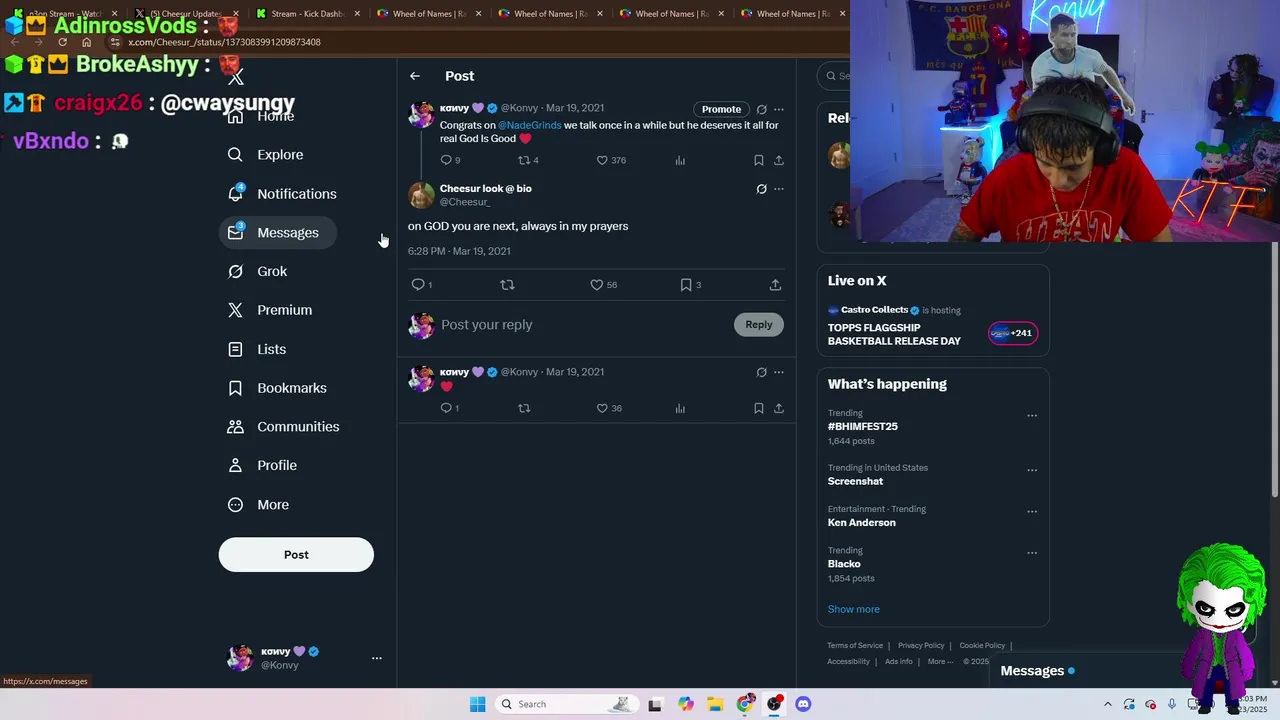Open Notifications in the sidebar

tap(282, 194)
